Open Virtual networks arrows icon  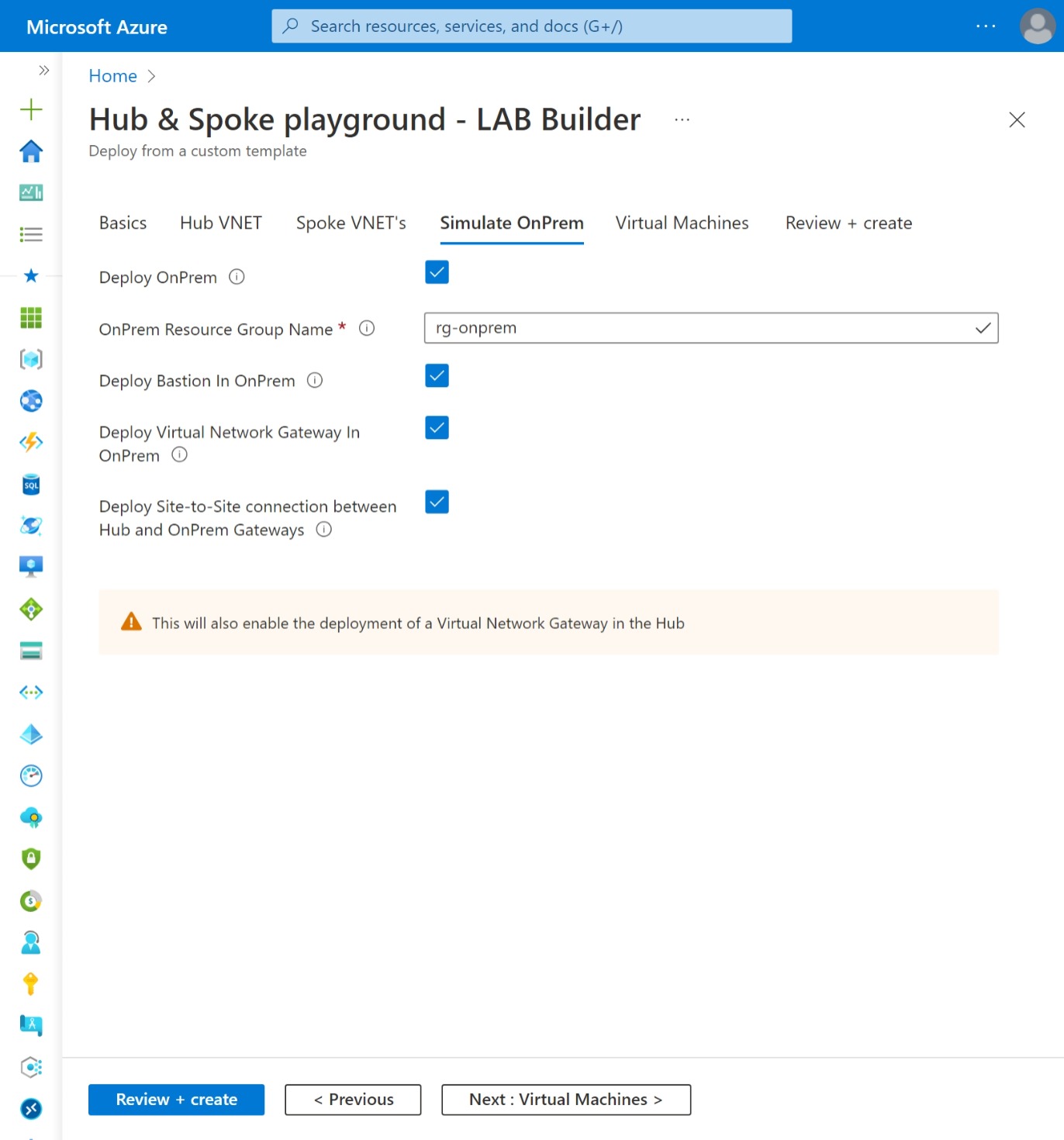point(31,693)
